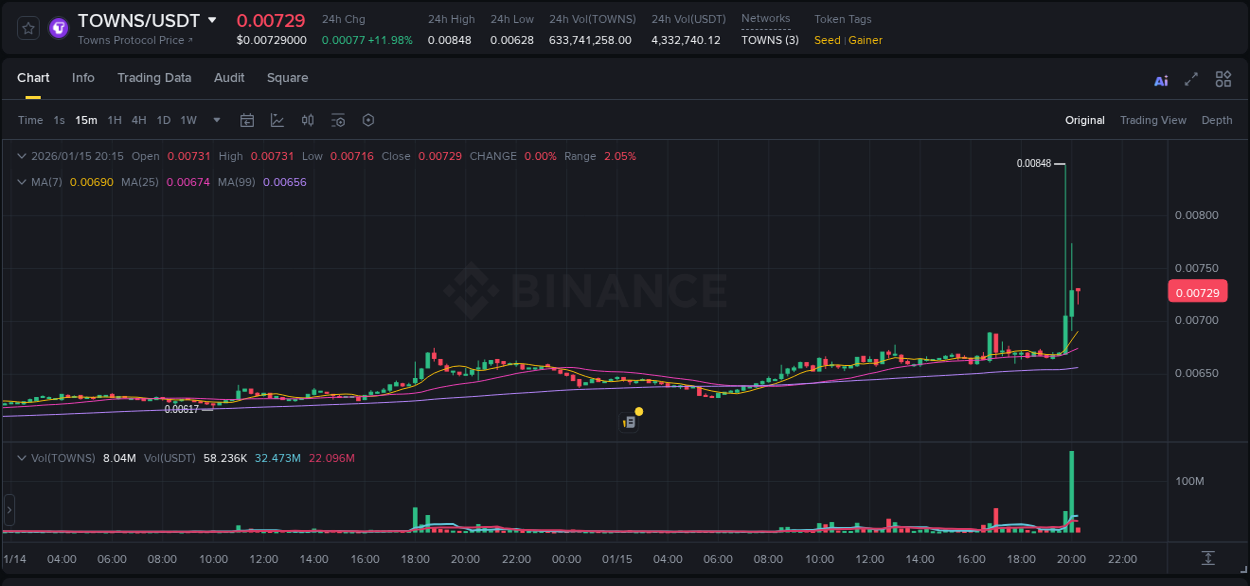Open the date range calendar icon
Viewport: 1250px width, 586px height.
click(247, 120)
